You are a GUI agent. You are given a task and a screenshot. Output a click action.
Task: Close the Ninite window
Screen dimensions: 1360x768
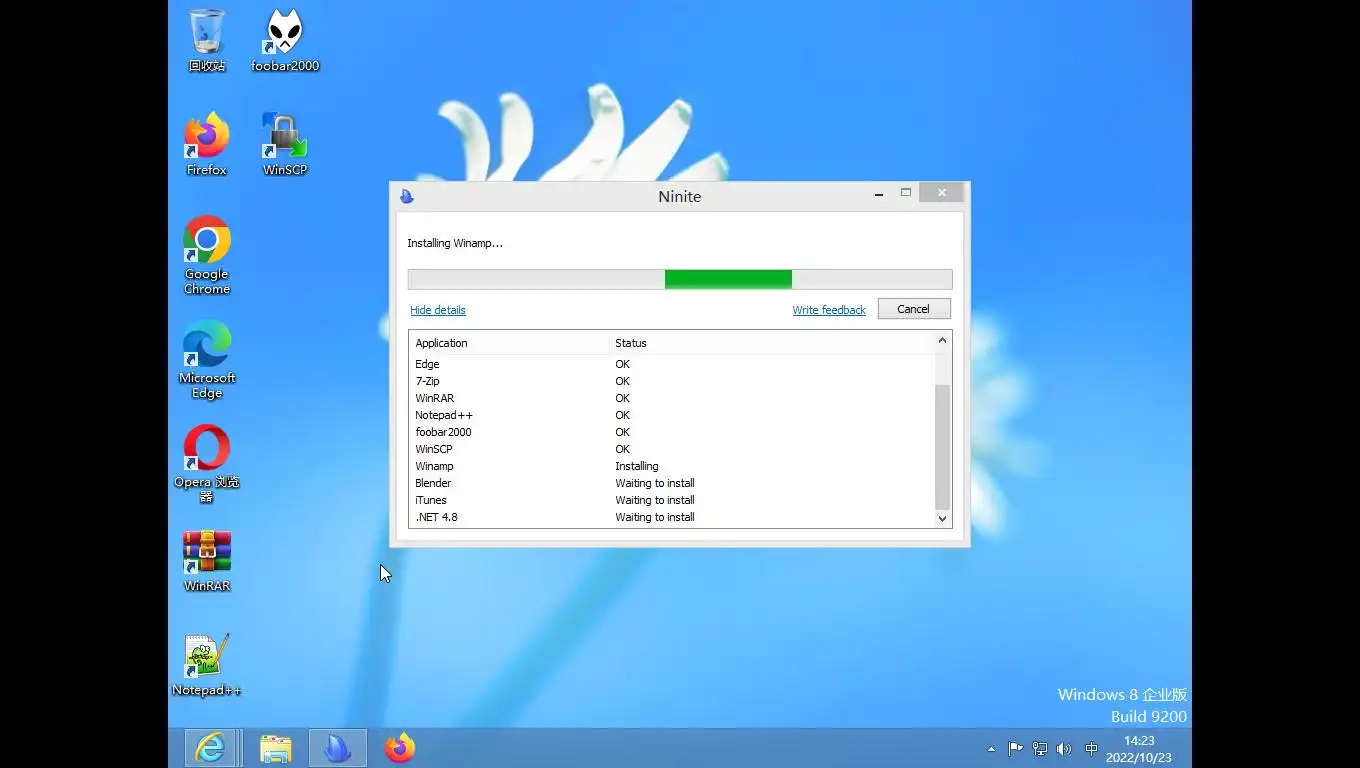point(942,192)
